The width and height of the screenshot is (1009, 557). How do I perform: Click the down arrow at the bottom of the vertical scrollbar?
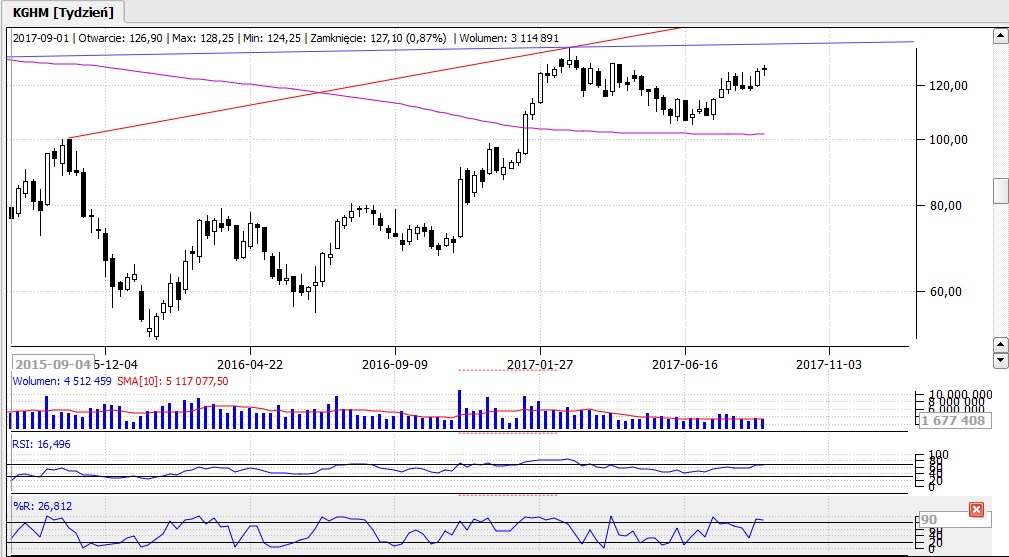[x=999, y=359]
